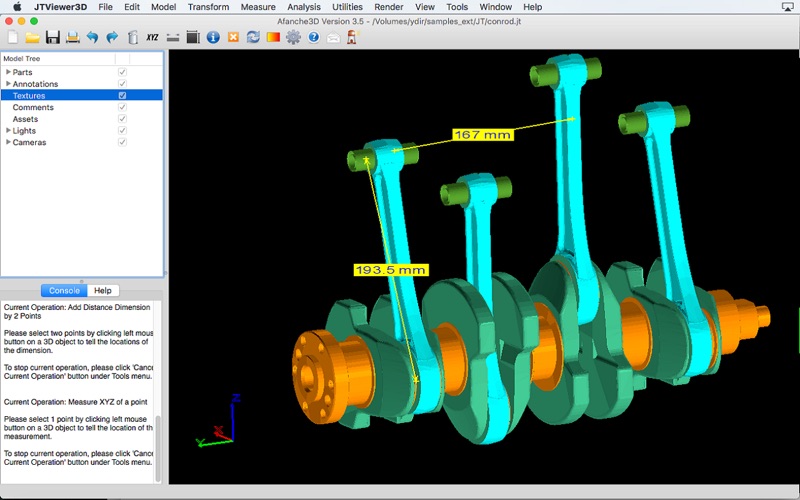Select the Comments tree item
Image resolution: width=800 pixels, height=500 pixels.
(33, 107)
